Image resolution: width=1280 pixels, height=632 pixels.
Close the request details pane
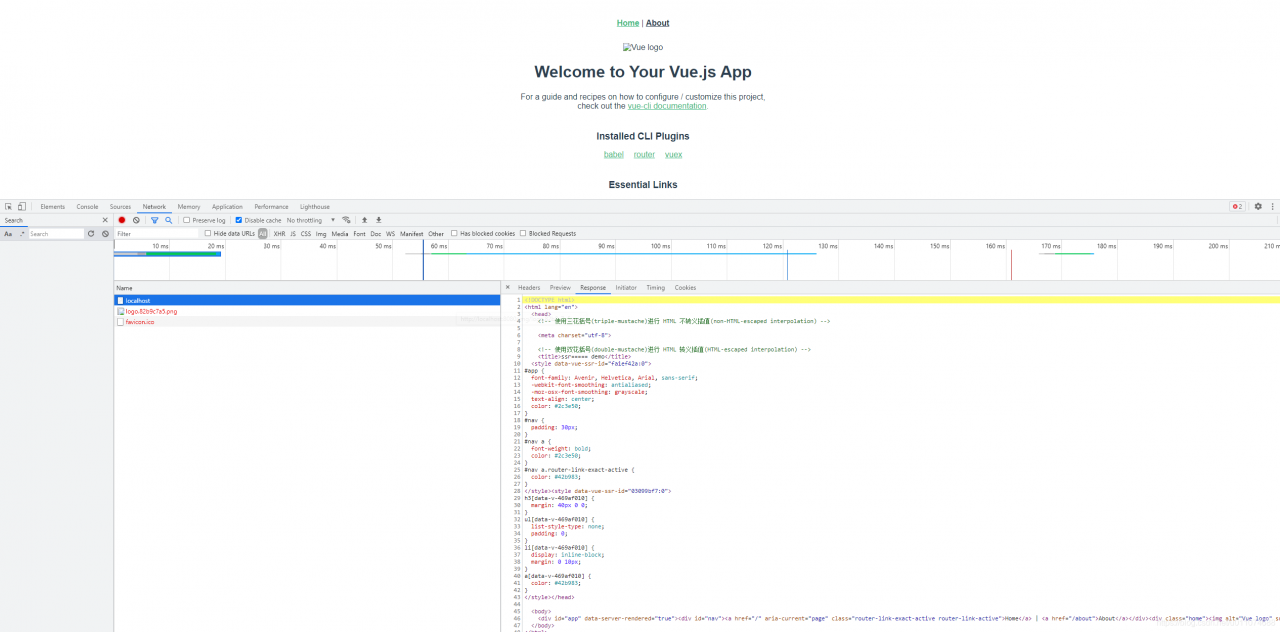coord(508,287)
